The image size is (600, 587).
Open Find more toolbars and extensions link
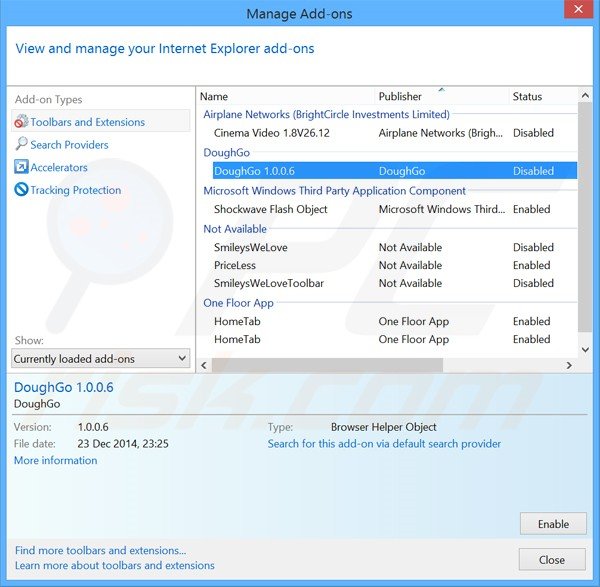click(100, 550)
